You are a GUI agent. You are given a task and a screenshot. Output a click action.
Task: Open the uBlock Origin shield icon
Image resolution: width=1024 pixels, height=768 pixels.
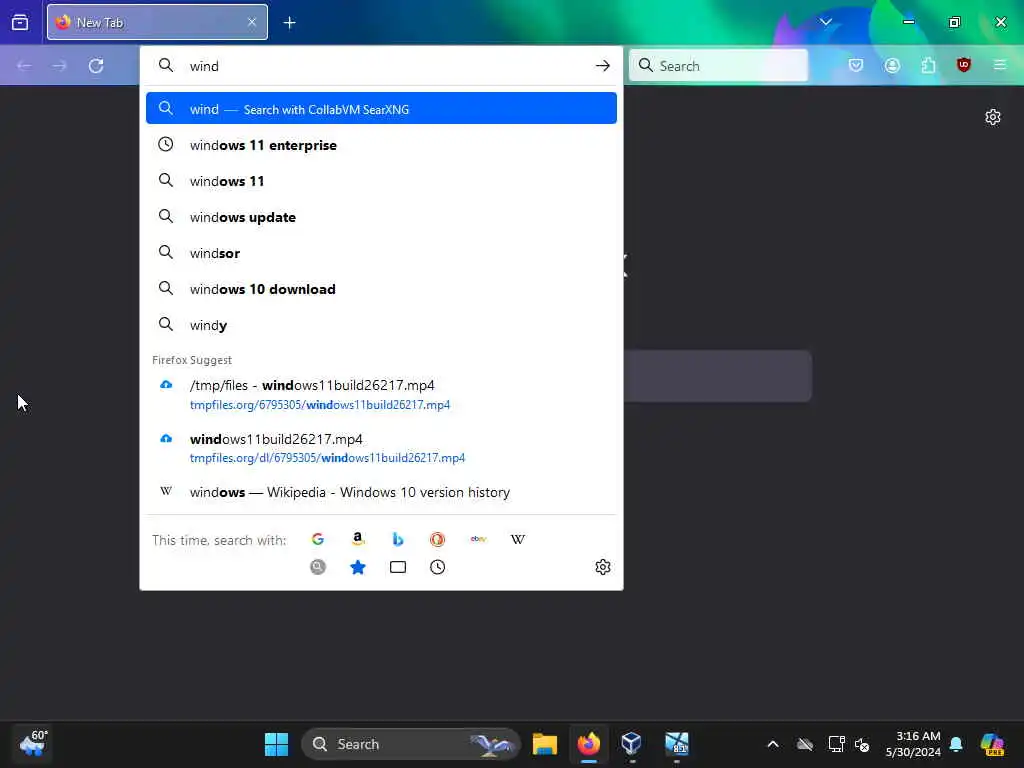(x=963, y=65)
